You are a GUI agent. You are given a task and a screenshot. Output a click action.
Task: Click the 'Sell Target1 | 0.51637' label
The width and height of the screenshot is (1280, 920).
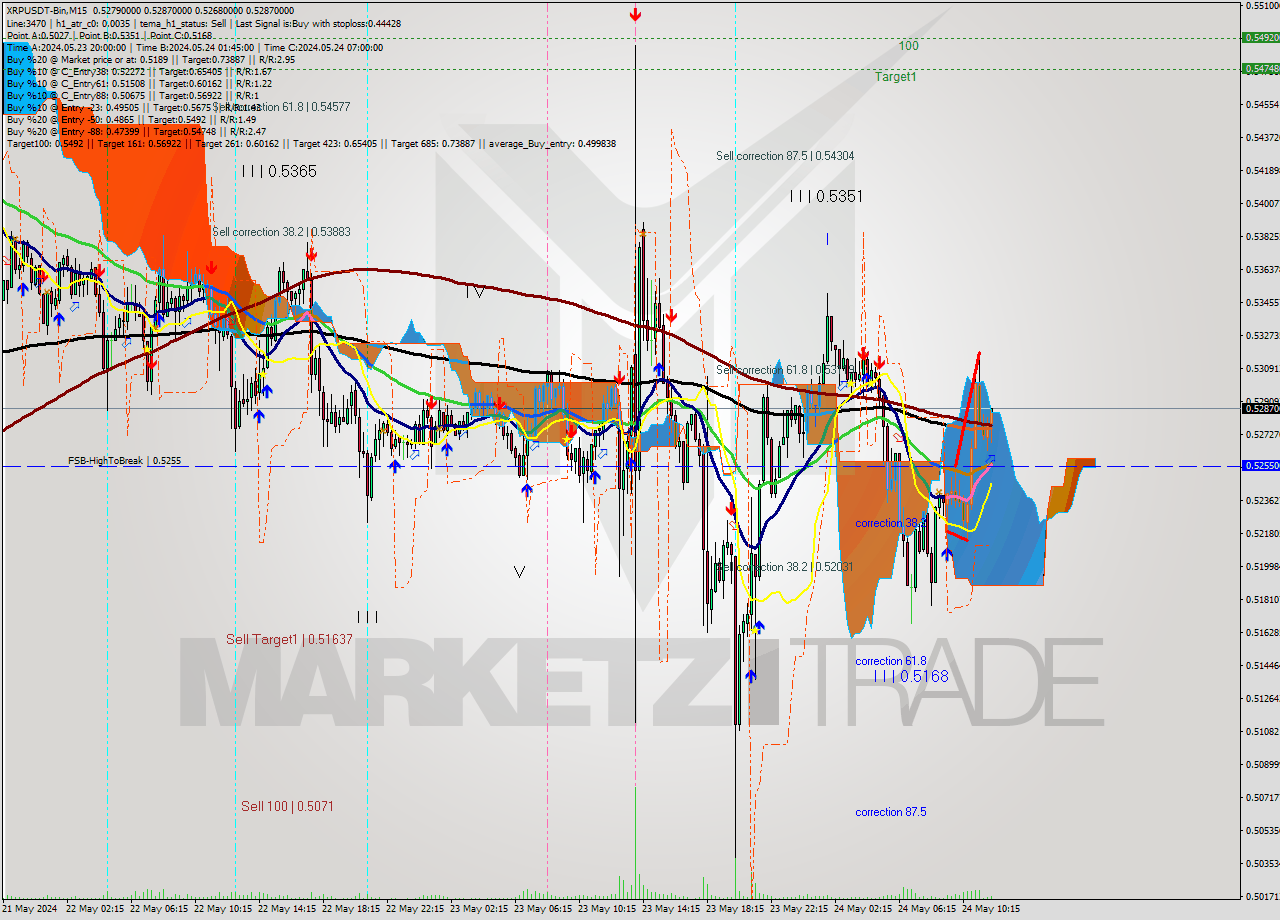pyautogui.click(x=289, y=639)
